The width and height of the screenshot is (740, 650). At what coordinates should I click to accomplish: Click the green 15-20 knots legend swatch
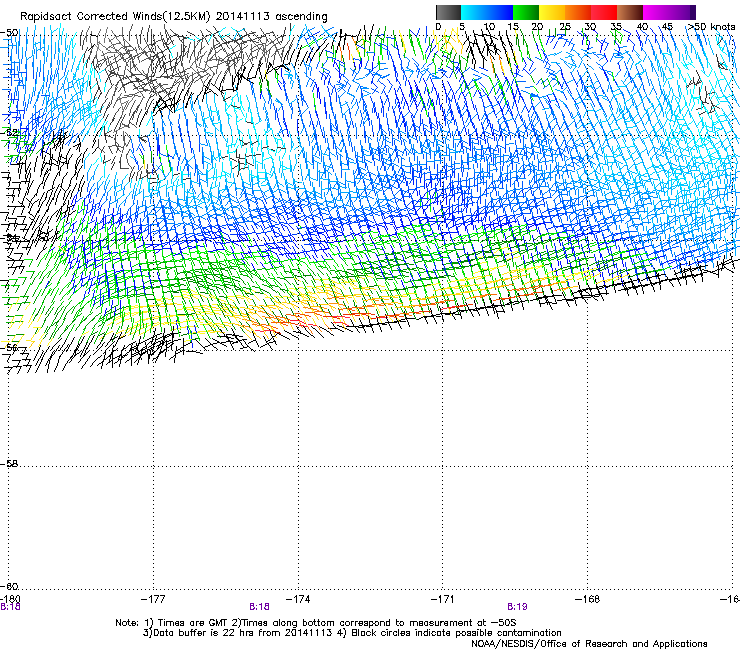526,12
